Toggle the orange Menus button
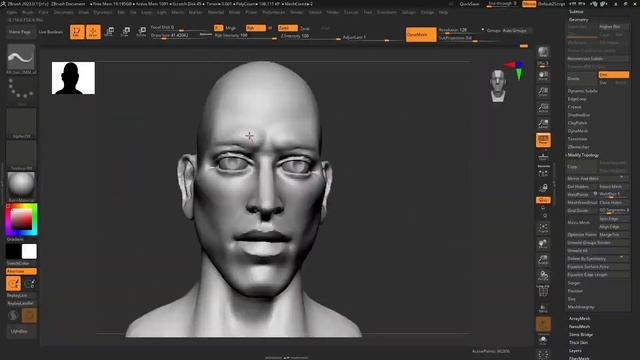This screenshot has width=640, height=360. tap(529, 4)
